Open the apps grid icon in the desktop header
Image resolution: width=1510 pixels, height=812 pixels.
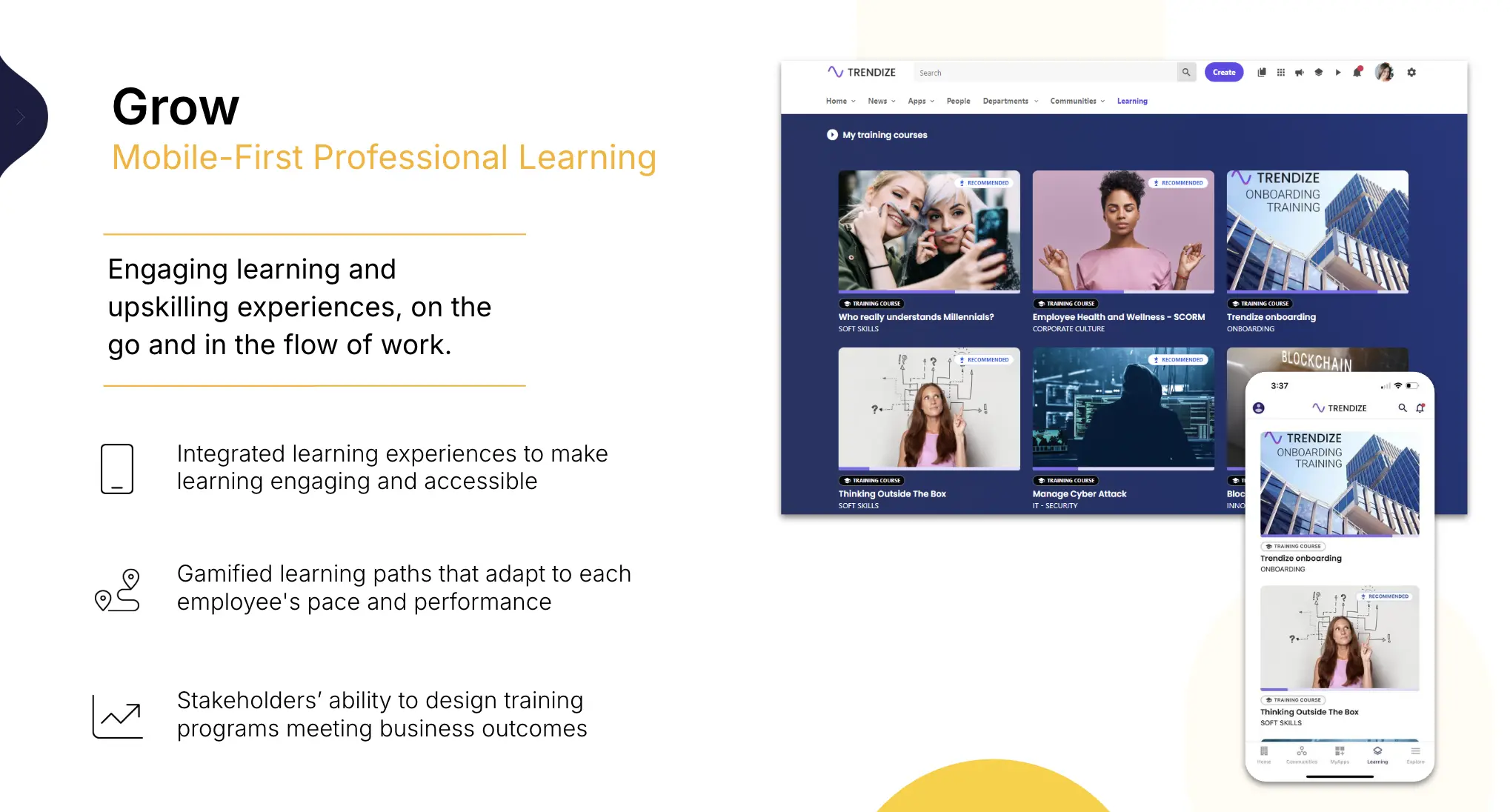[x=1281, y=72]
